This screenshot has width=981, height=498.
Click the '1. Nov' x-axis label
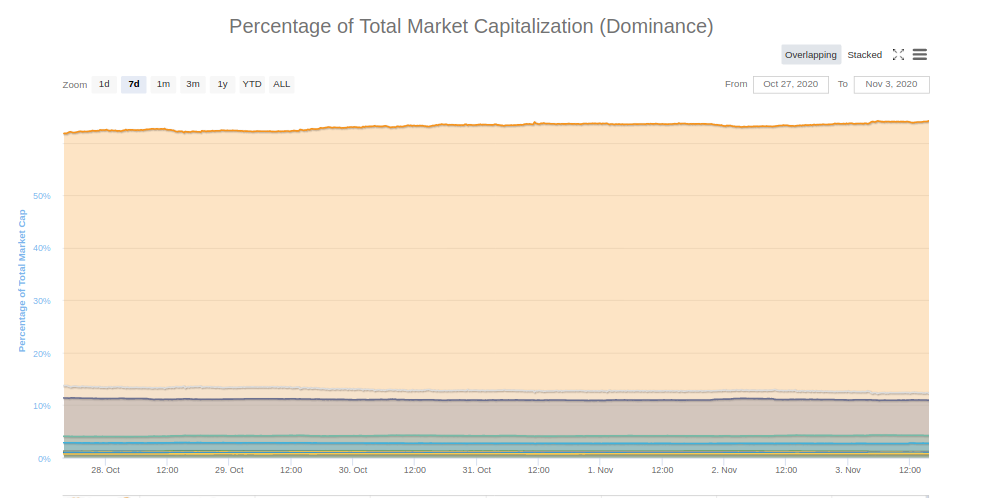(601, 470)
